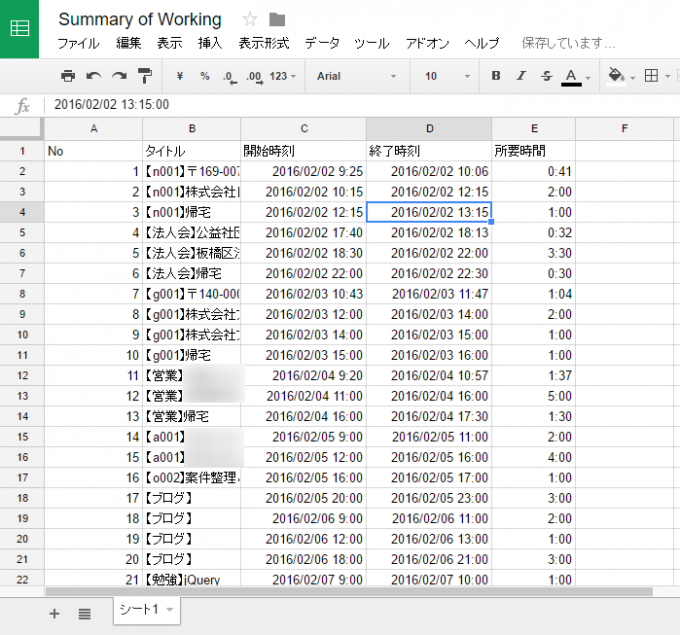
Task: Click the Summary of Working title
Action: [140, 20]
